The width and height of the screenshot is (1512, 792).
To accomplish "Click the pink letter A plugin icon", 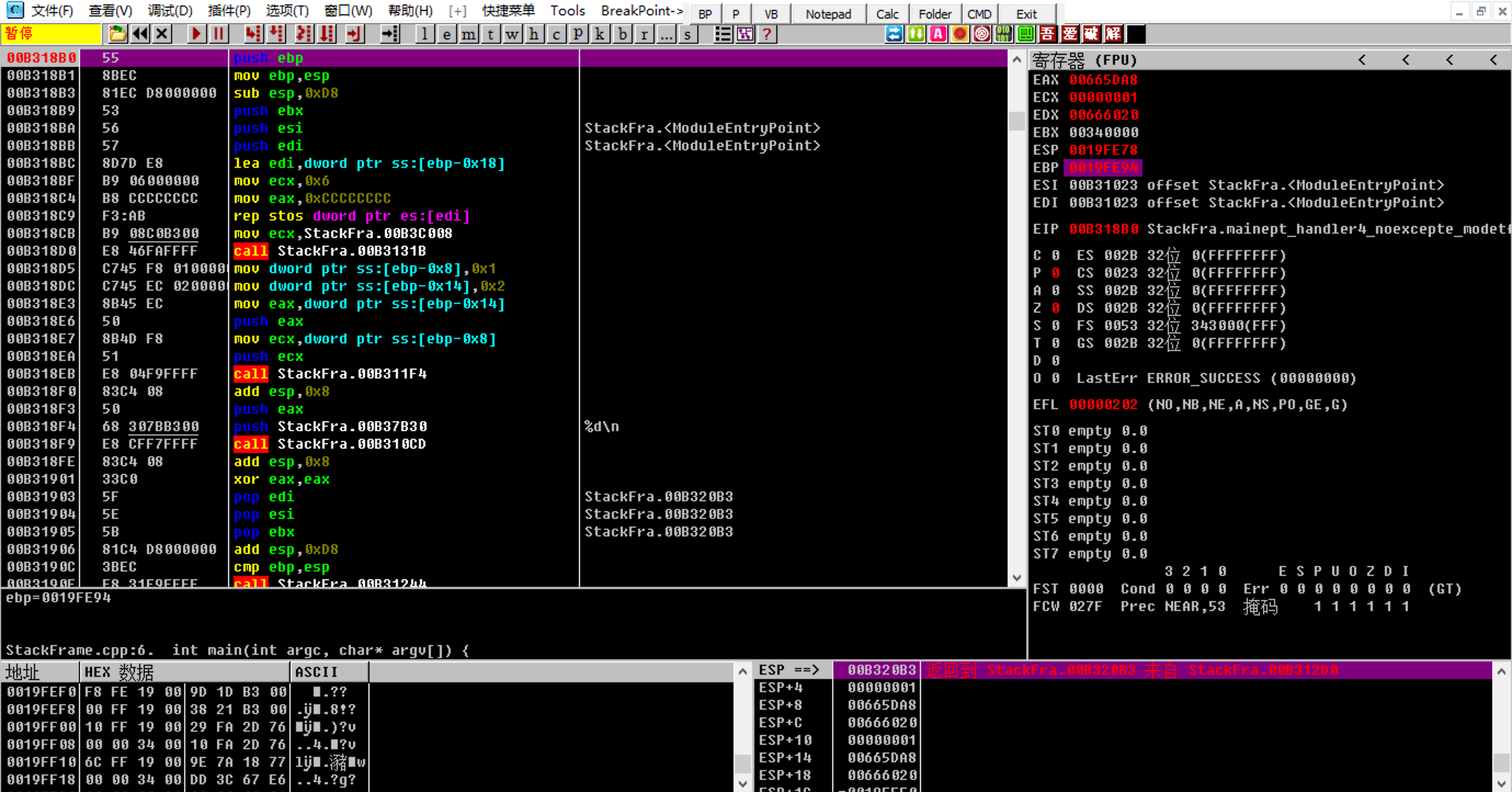I will pyautogui.click(x=938, y=34).
